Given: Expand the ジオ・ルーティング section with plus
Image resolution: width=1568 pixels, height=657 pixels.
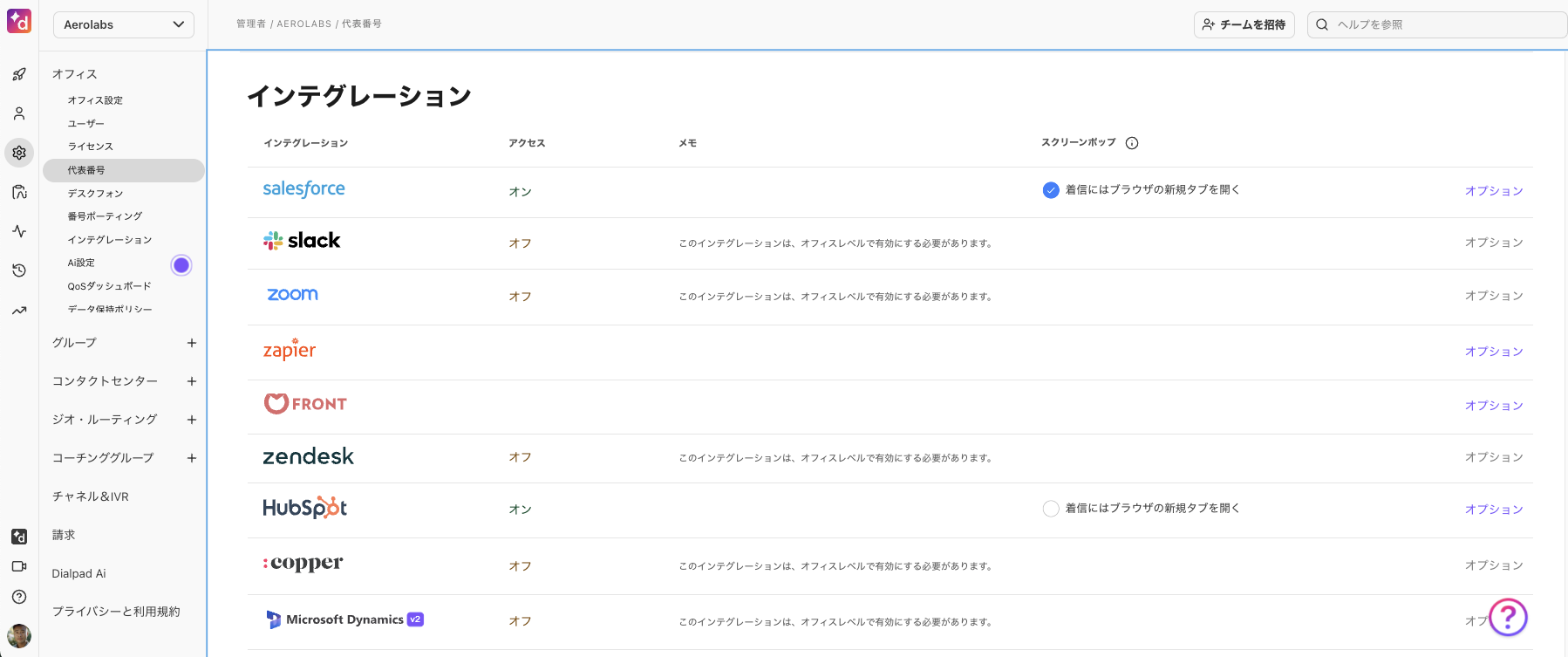Looking at the screenshot, I should pos(192,420).
